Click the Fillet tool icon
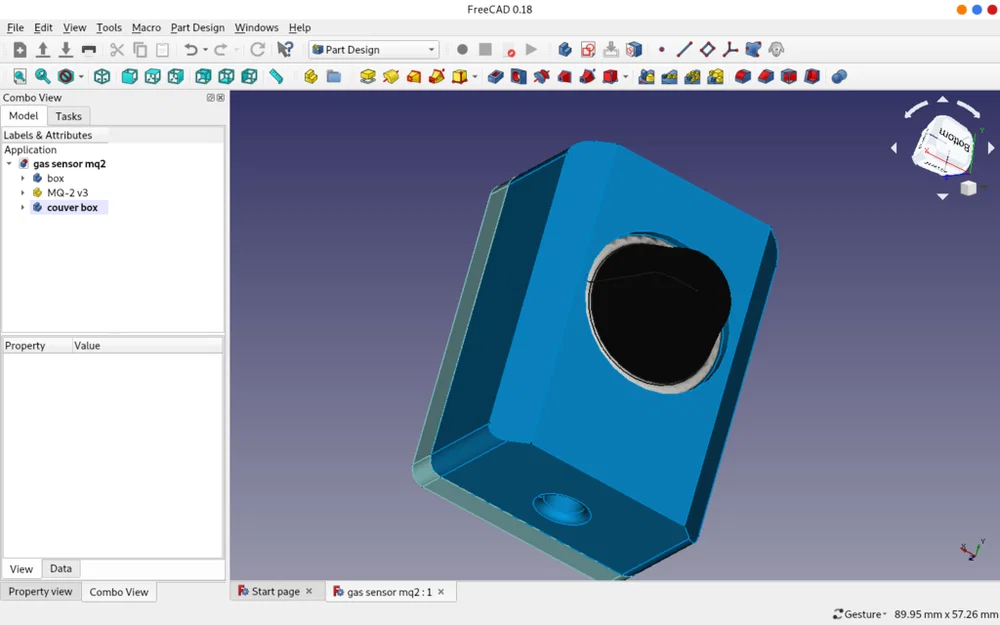This screenshot has height=625, width=1000. coord(743,77)
